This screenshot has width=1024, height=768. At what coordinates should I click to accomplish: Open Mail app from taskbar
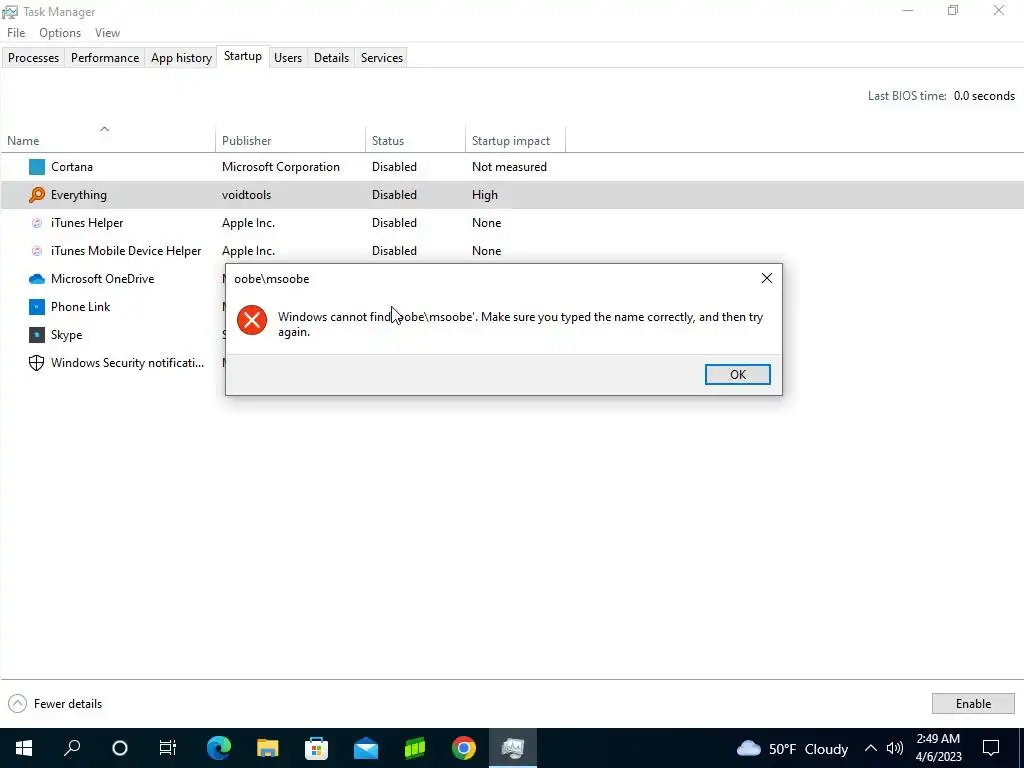click(366, 748)
